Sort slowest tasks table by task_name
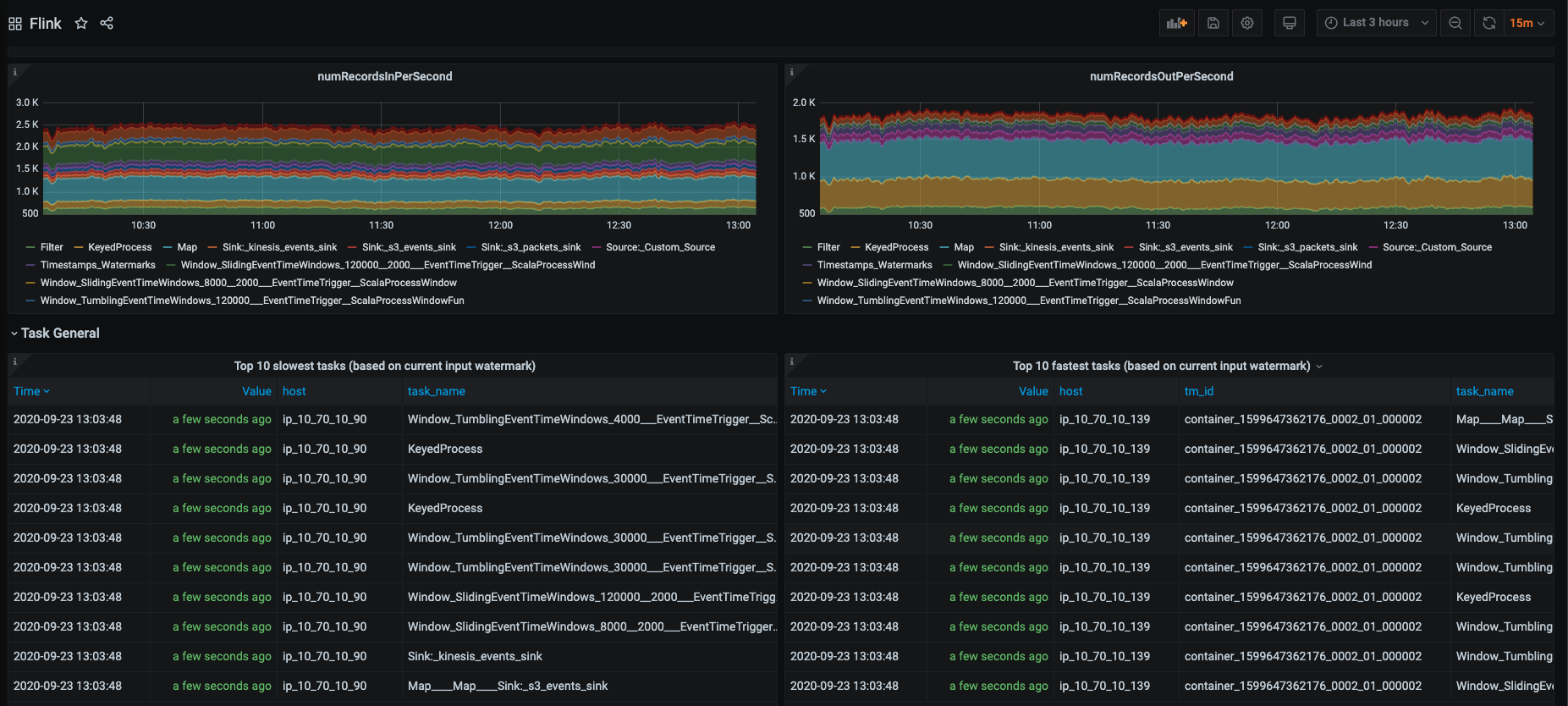This screenshot has height=706, width=1568. pos(436,391)
